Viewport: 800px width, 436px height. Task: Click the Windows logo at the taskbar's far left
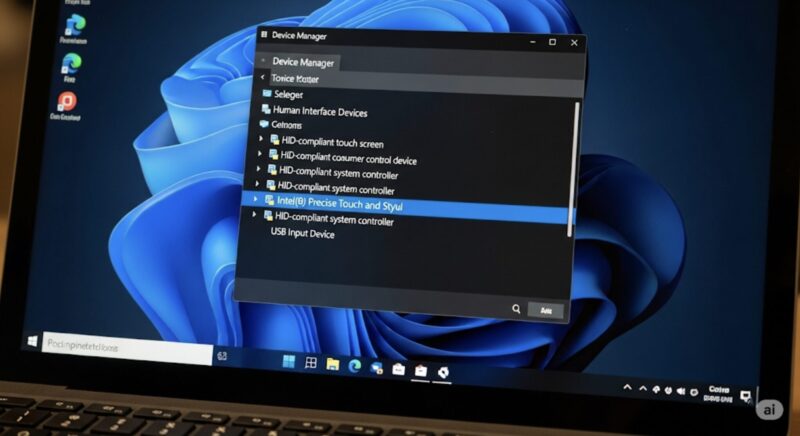coord(32,341)
